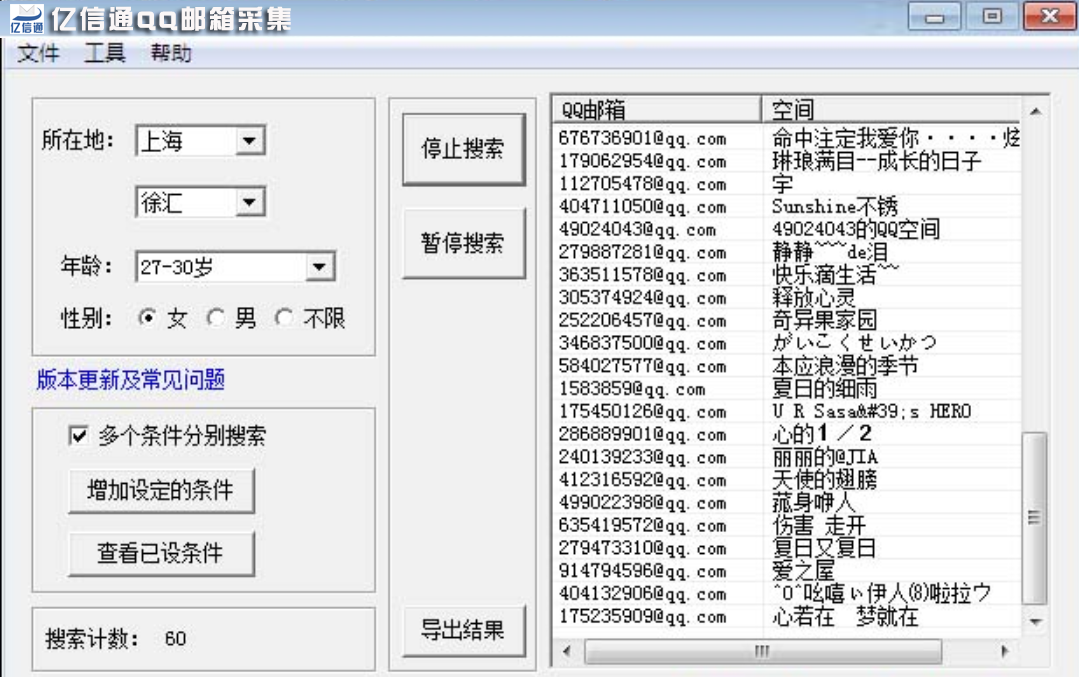Image resolution: width=1079 pixels, height=677 pixels.
Task: Click the 亿信通 app logo icon
Action: 26,17
